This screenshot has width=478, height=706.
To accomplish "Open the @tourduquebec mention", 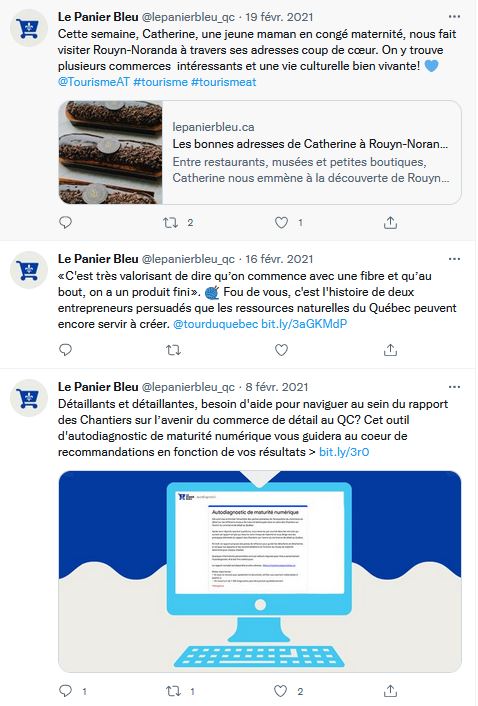I will [x=216, y=324].
